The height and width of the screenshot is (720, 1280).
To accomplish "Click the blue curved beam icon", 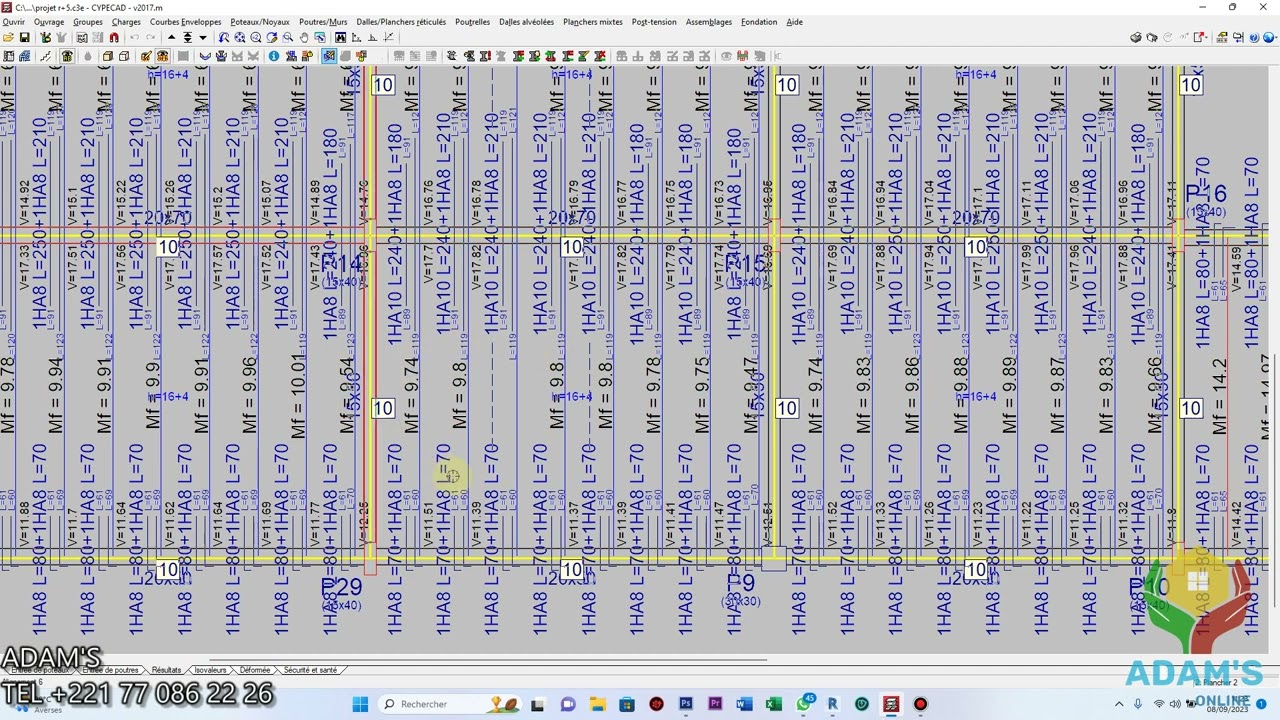I will [x=205, y=56].
